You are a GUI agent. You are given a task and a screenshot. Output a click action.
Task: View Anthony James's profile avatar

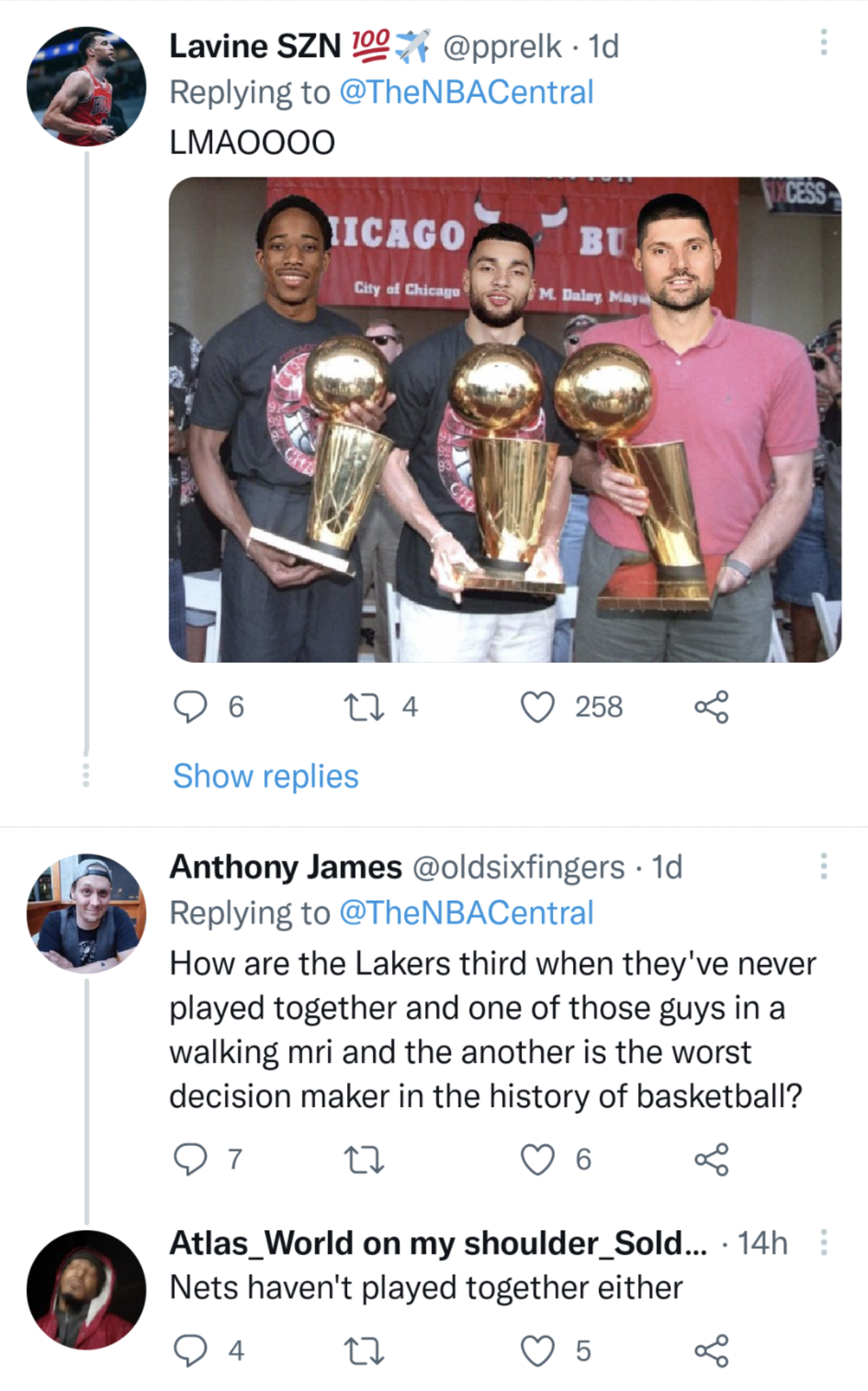(x=86, y=913)
